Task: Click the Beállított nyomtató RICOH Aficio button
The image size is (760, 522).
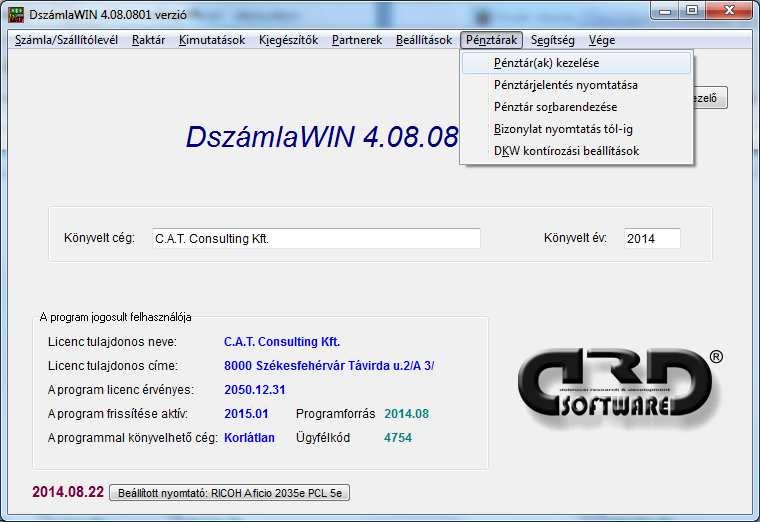Action: click(229, 493)
